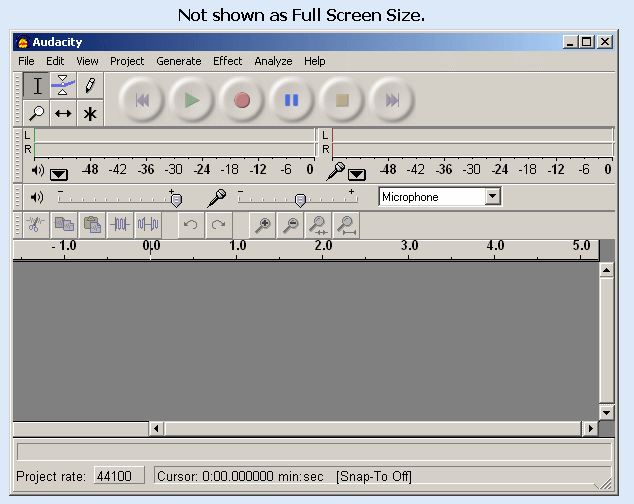Open the File menu
The width and height of the screenshot is (634, 504).
tap(26, 61)
